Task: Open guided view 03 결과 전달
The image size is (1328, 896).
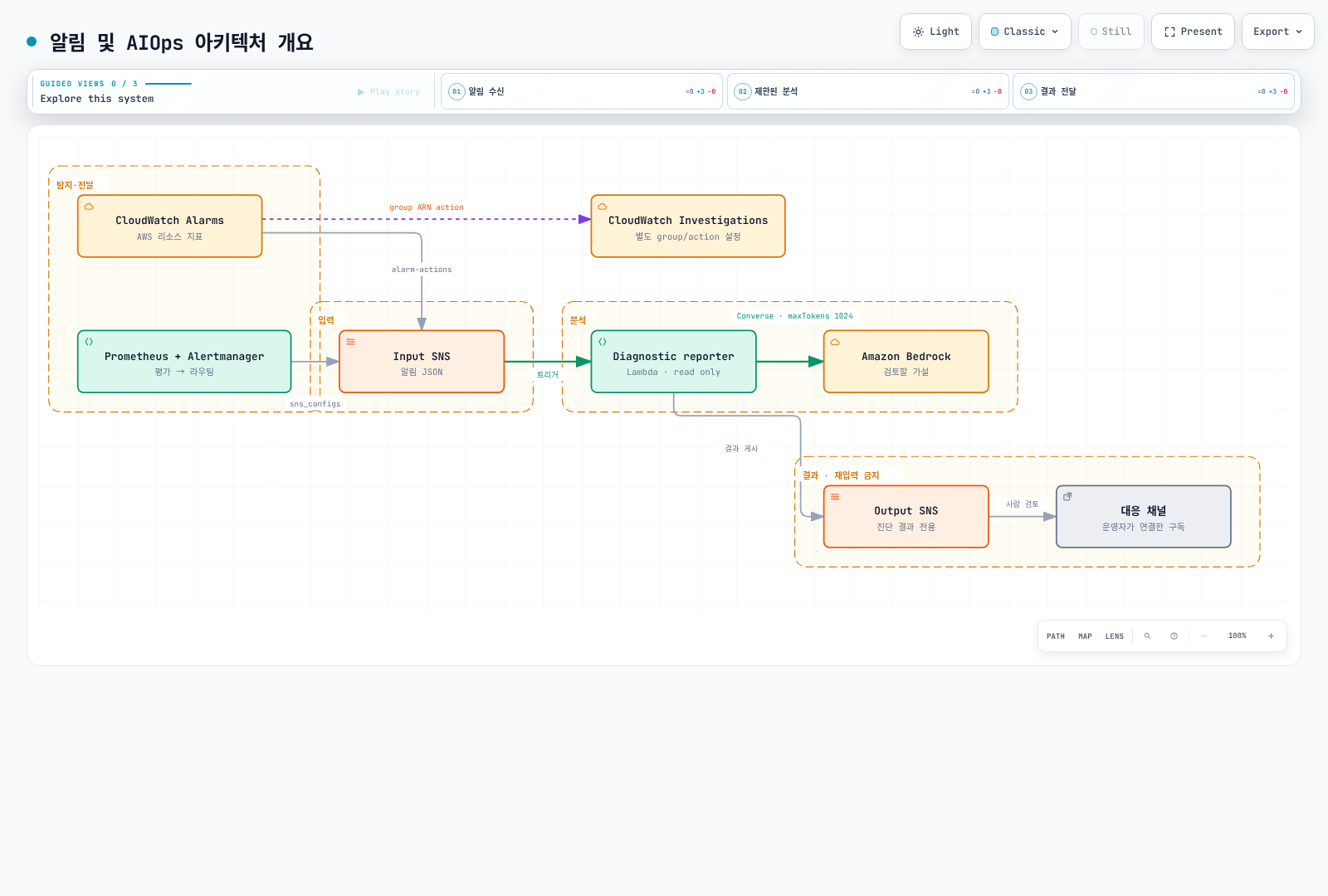Action: tap(1154, 91)
